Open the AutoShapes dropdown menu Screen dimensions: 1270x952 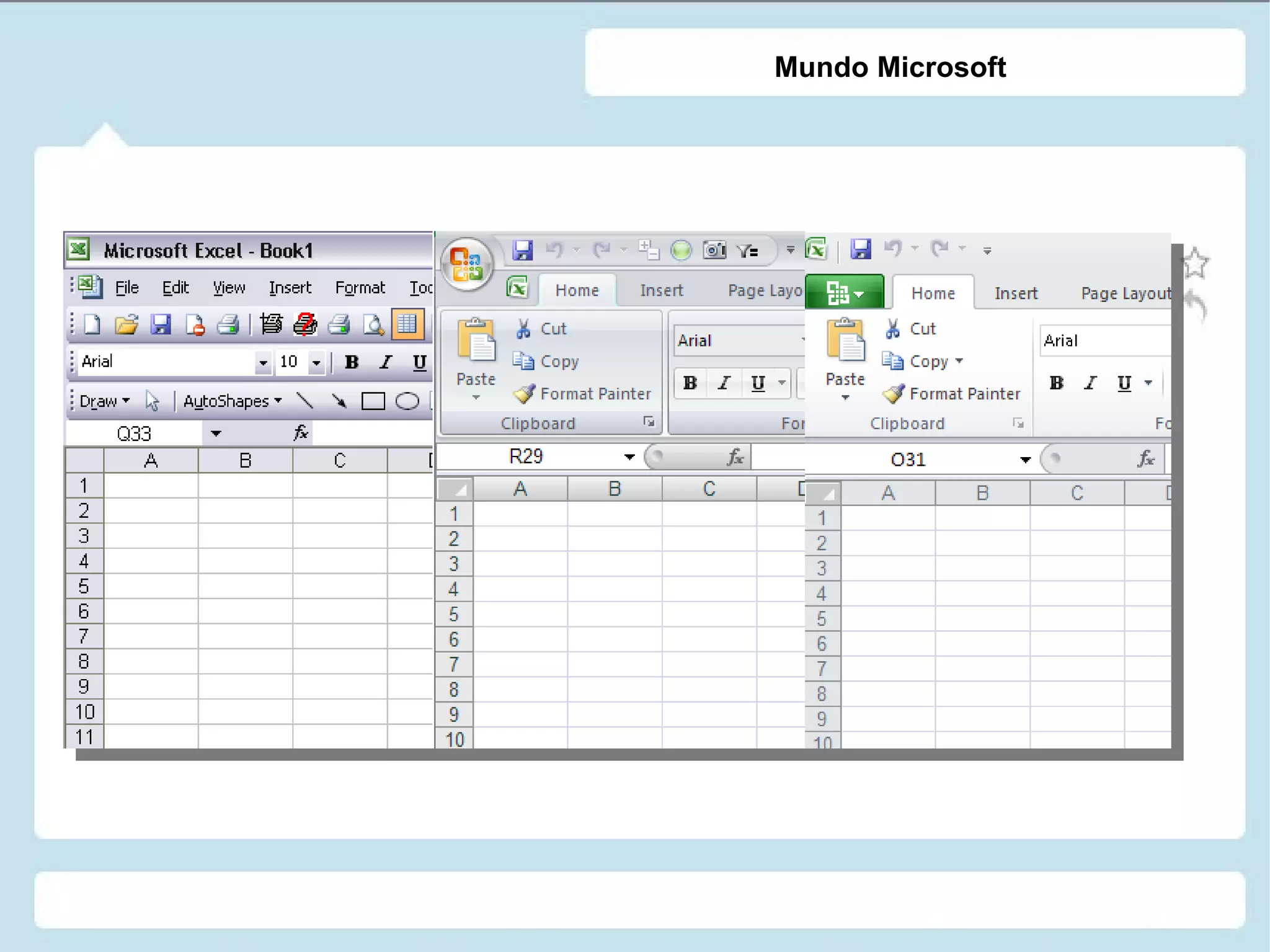click(233, 401)
